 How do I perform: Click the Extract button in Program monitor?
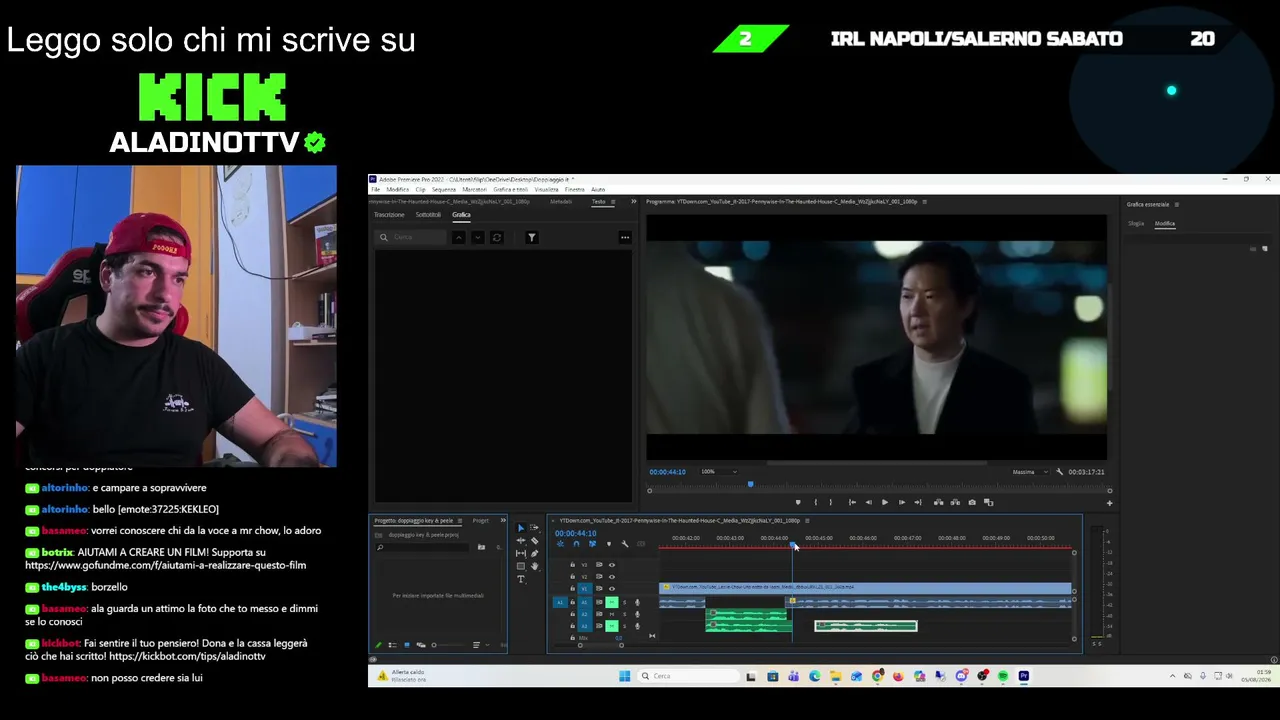point(955,502)
